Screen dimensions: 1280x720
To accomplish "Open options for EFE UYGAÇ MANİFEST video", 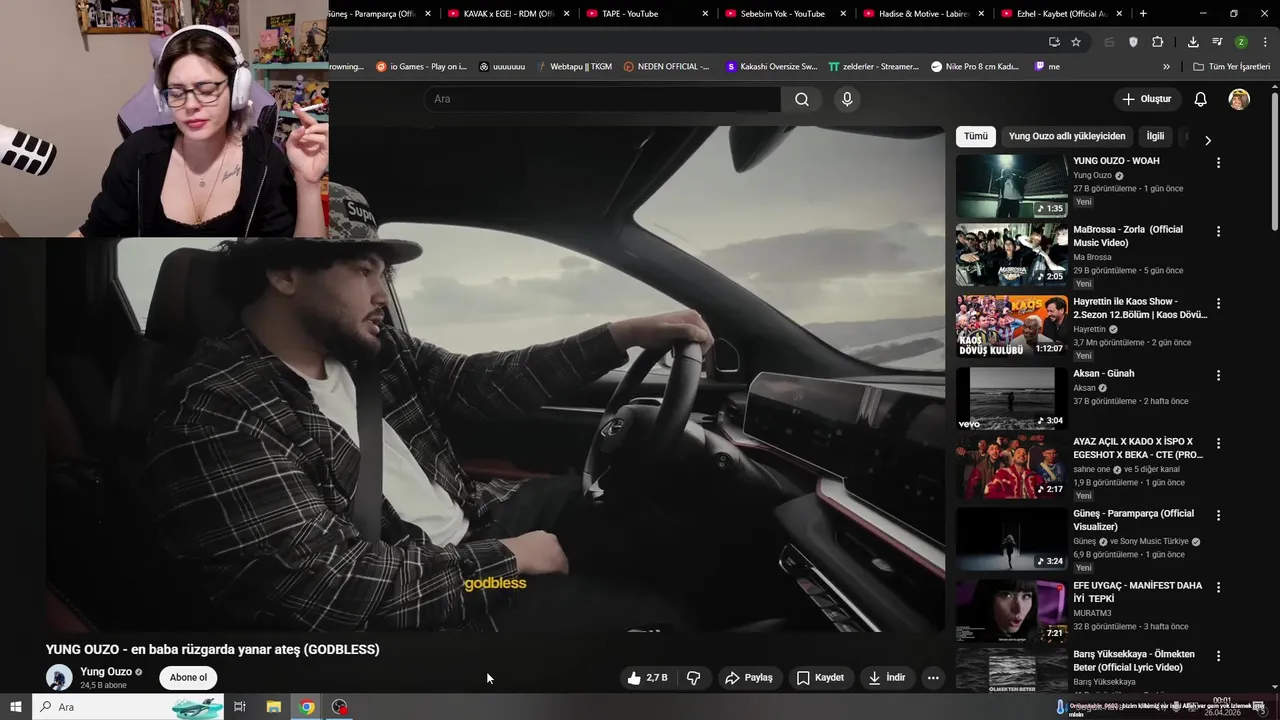I will [x=1218, y=587].
